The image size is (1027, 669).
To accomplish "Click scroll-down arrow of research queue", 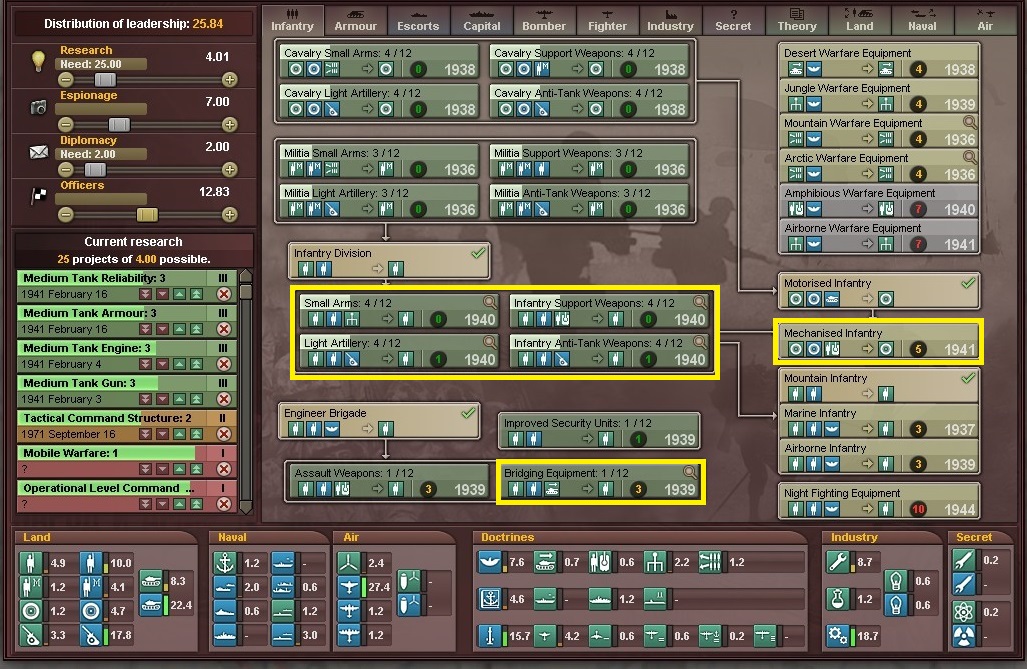I will (x=246, y=508).
